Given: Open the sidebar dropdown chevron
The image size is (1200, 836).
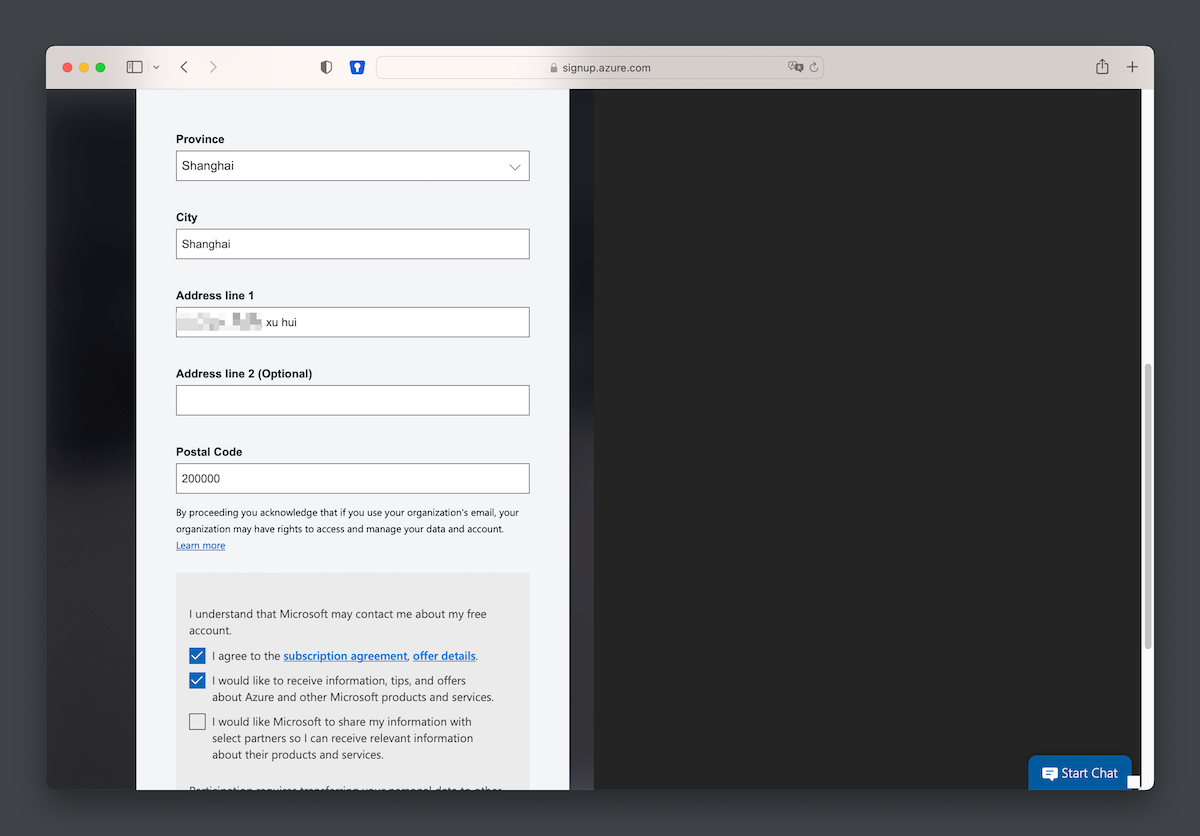Looking at the screenshot, I should 156,67.
